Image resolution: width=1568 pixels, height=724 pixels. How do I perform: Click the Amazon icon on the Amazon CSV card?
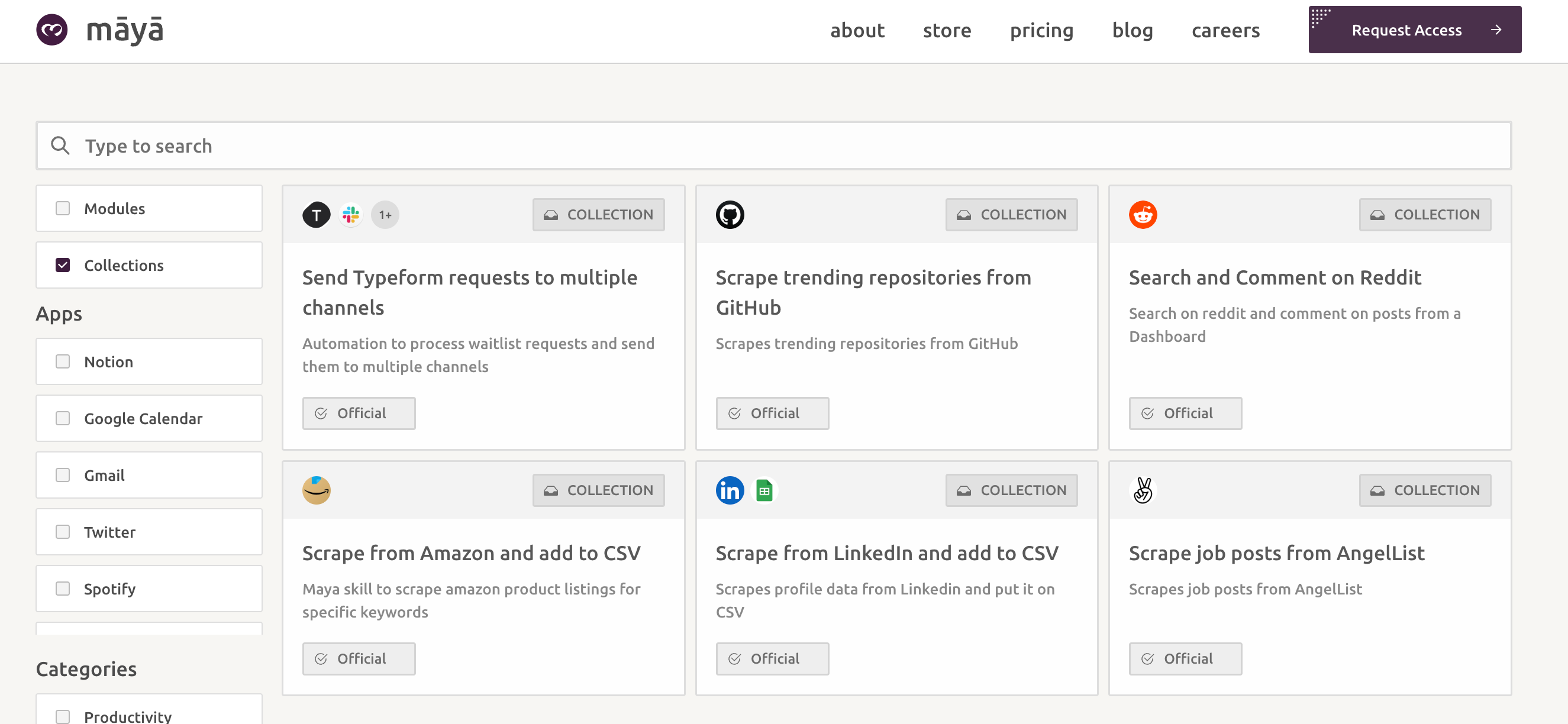317,490
